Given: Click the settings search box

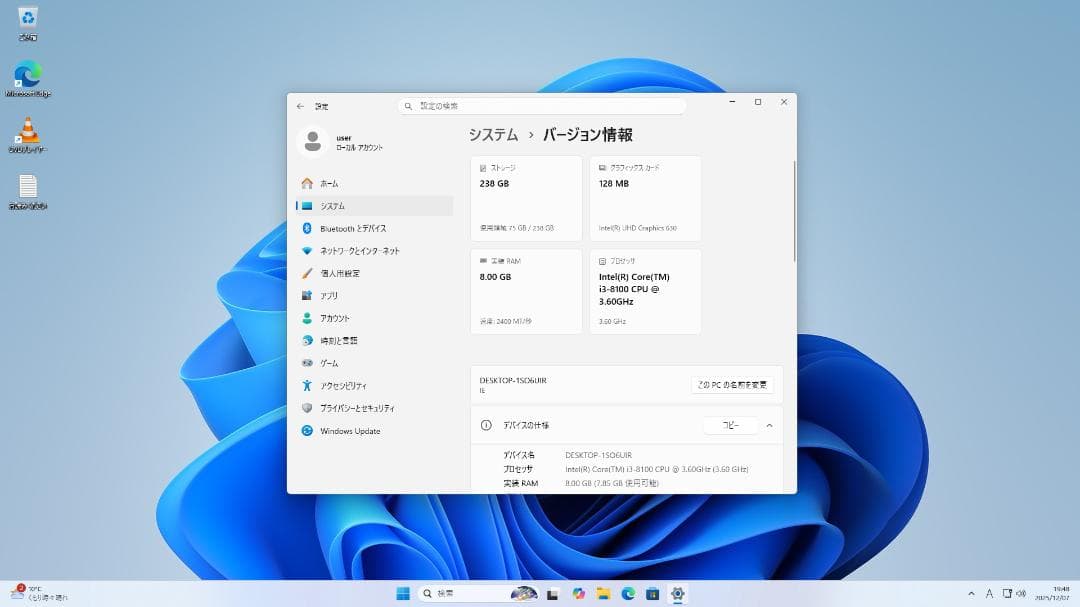Looking at the screenshot, I should pyautogui.click(x=543, y=105).
